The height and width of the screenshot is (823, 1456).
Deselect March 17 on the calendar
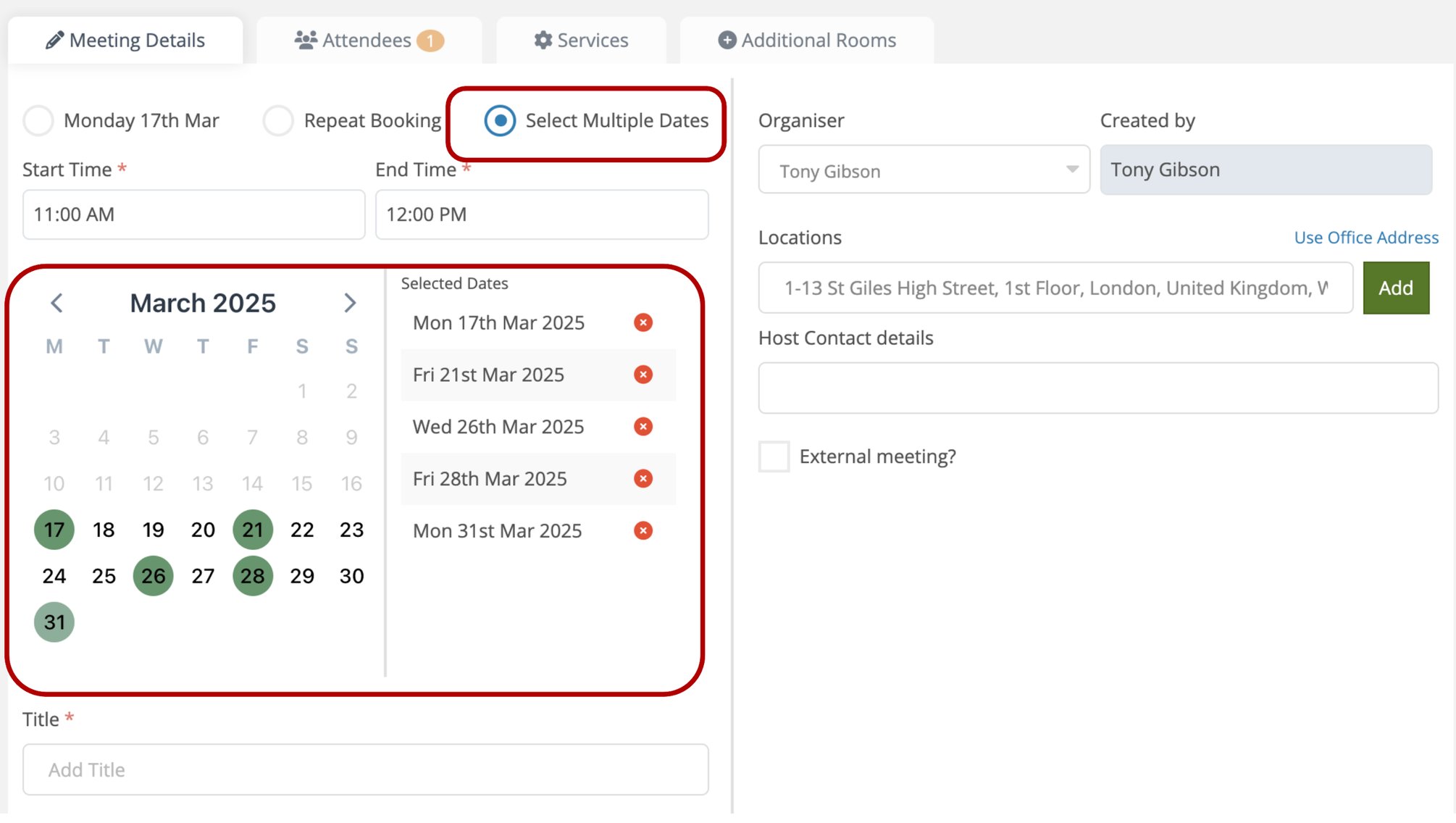tap(54, 530)
